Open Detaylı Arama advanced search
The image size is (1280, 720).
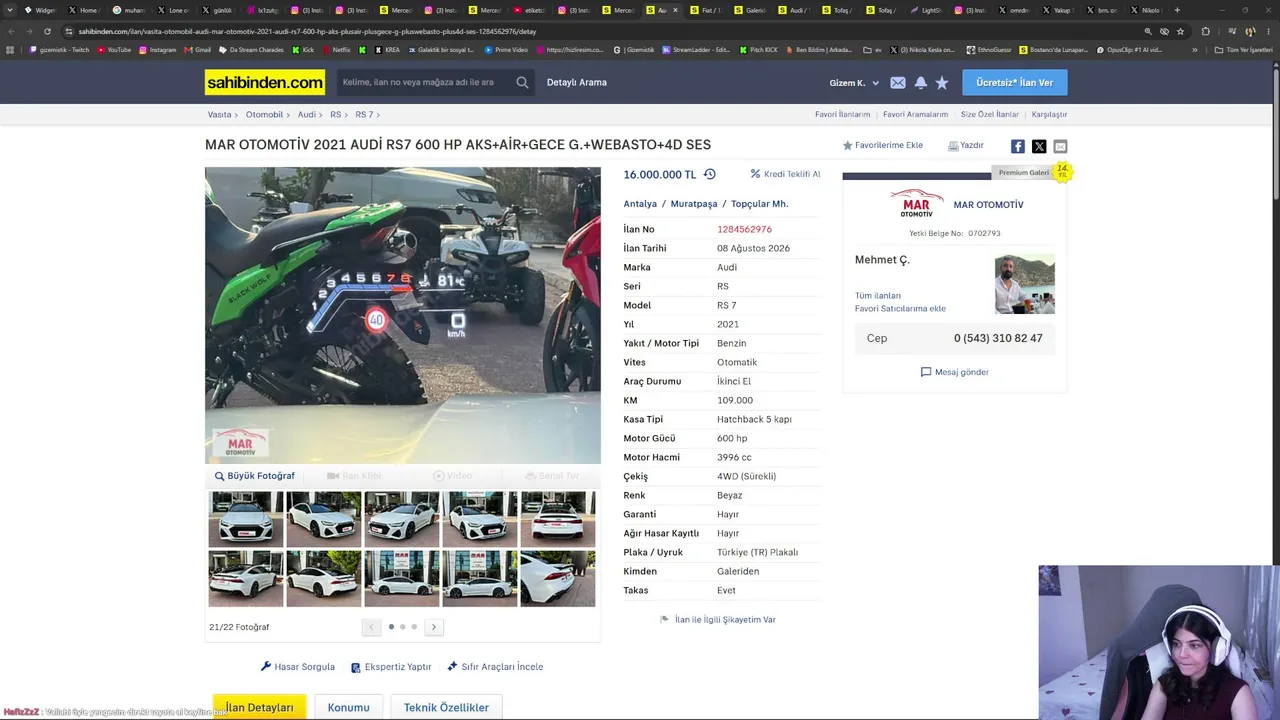[x=576, y=83]
